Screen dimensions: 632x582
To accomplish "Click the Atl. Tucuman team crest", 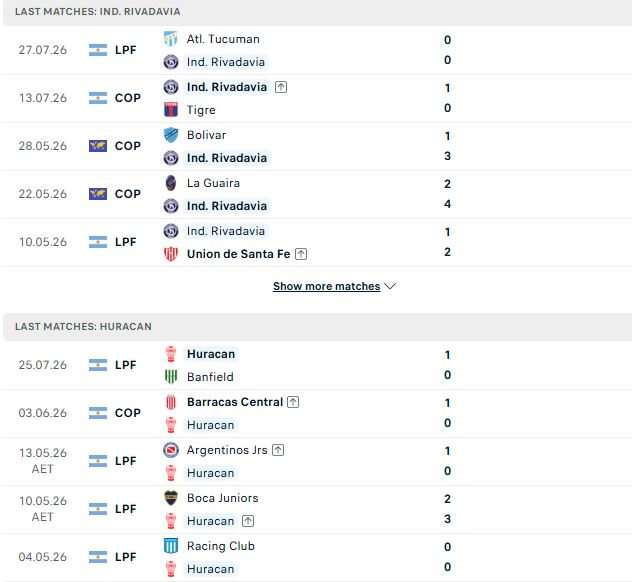I will tap(170, 39).
